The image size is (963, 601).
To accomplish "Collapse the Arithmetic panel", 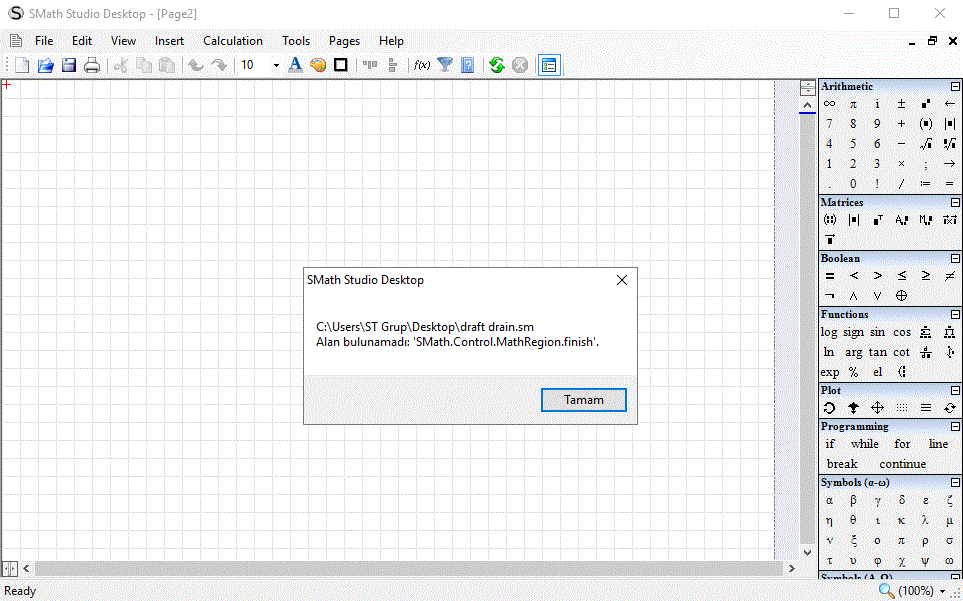I will tap(955, 87).
